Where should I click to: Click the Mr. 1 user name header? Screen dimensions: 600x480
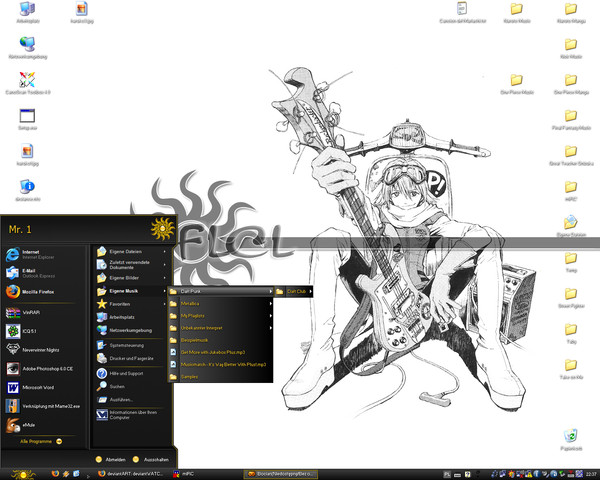point(20,229)
